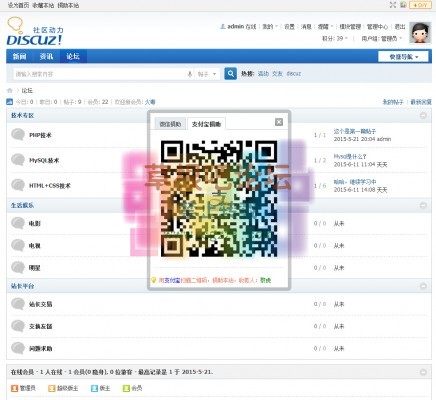
Task: Collapse the 生活娱乐 category section
Action: tap(423, 205)
